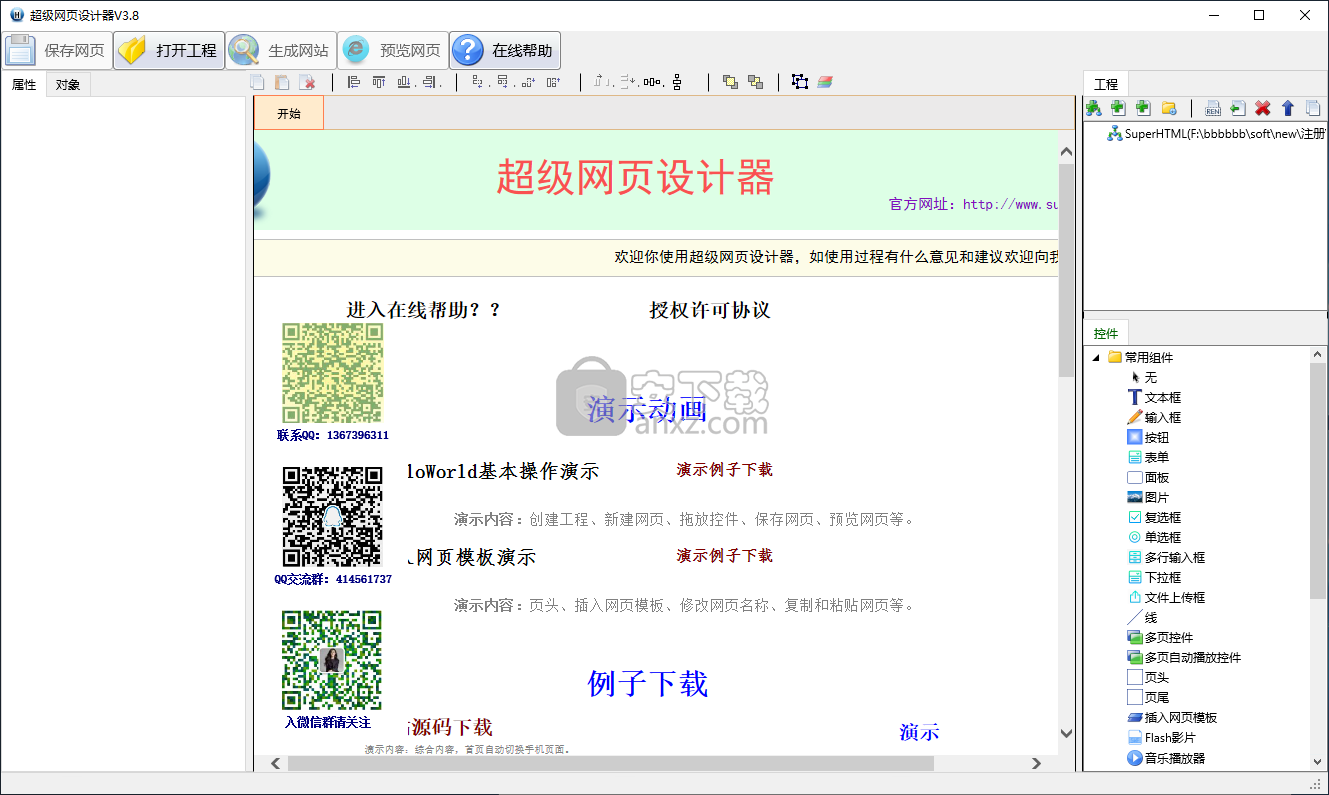The height and width of the screenshot is (795, 1329).
Task: Generate the site via 生成网站
Action: [x=280, y=50]
